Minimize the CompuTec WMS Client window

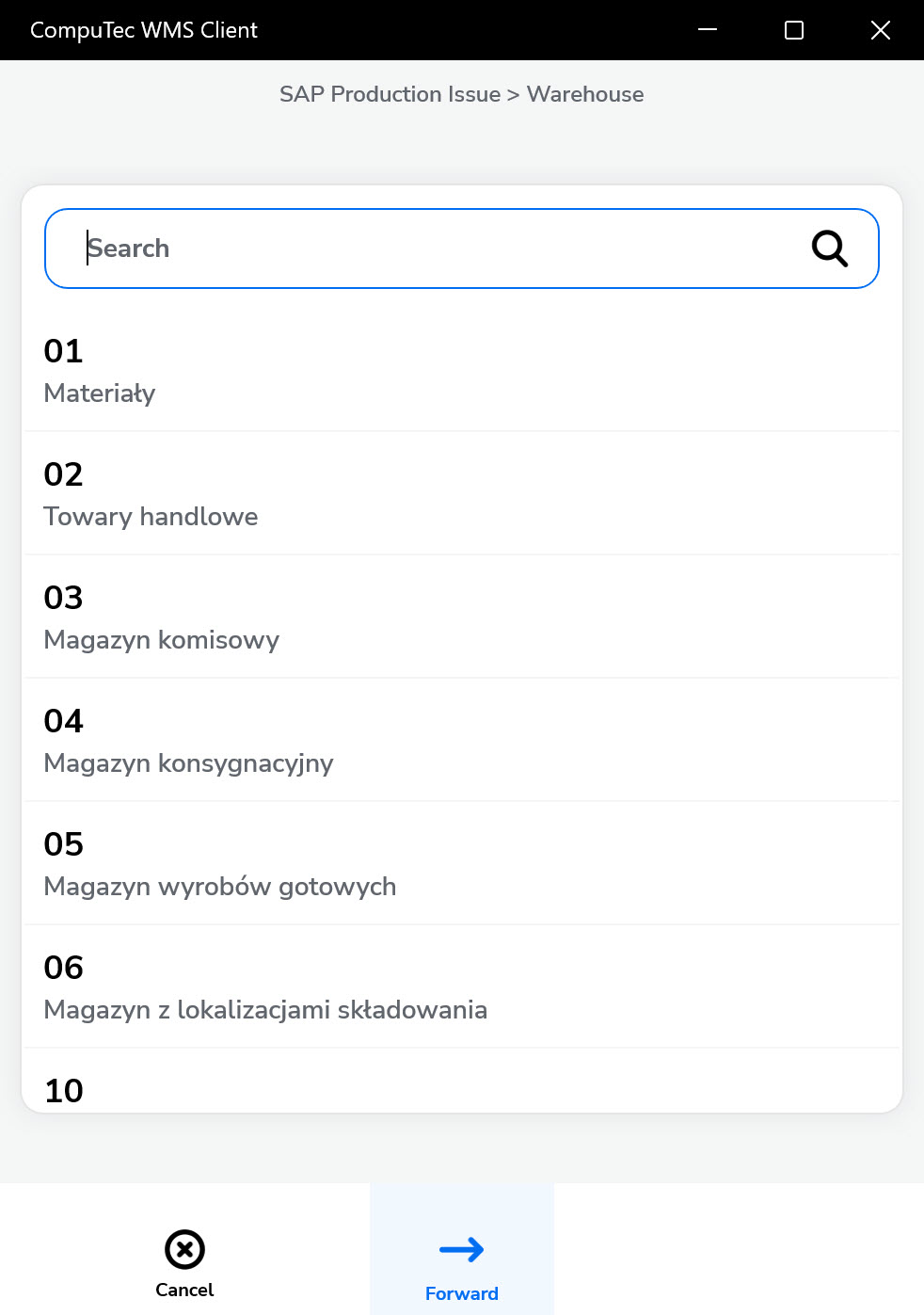coord(708,30)
